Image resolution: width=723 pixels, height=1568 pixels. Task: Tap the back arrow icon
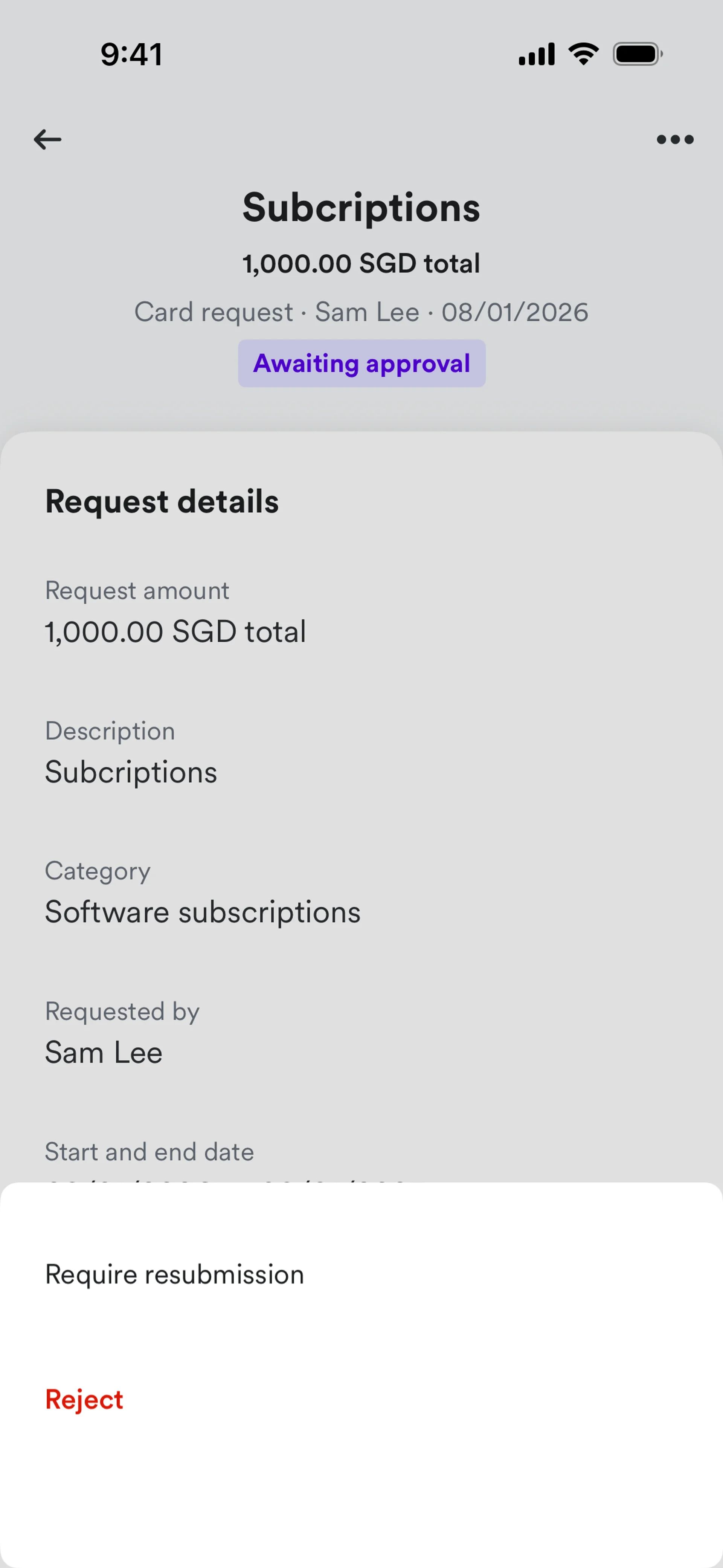point(47,139)
